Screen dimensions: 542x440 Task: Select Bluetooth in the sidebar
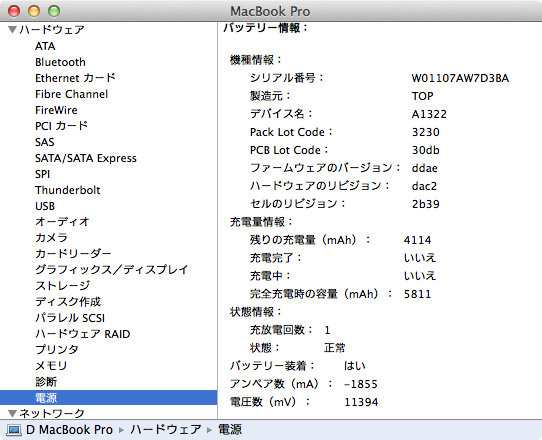coord(60,62)
